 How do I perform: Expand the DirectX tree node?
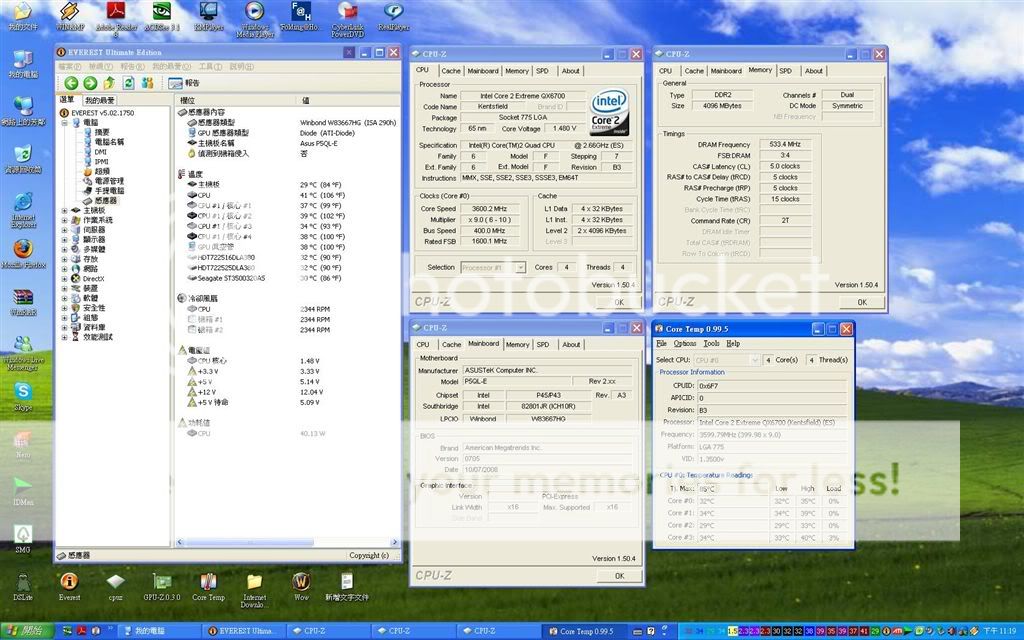pos(64,278)
